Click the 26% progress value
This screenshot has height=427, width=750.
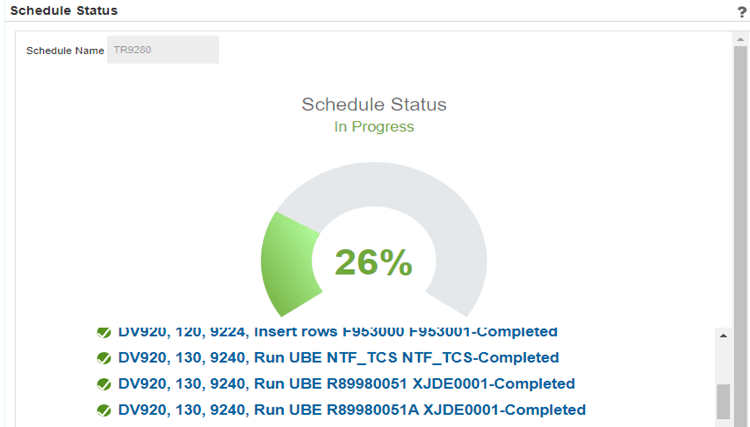point(373,262)
